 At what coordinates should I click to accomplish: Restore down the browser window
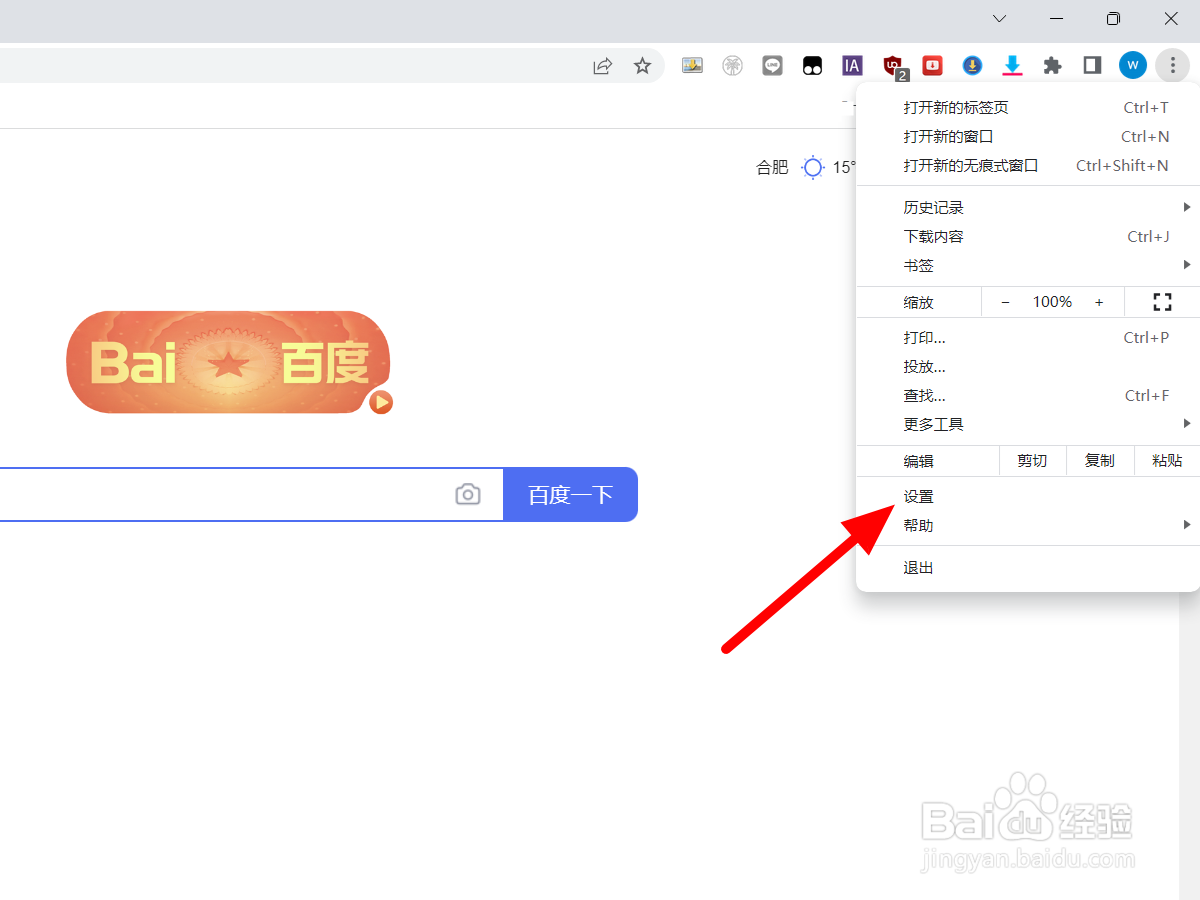point(1113,19)
